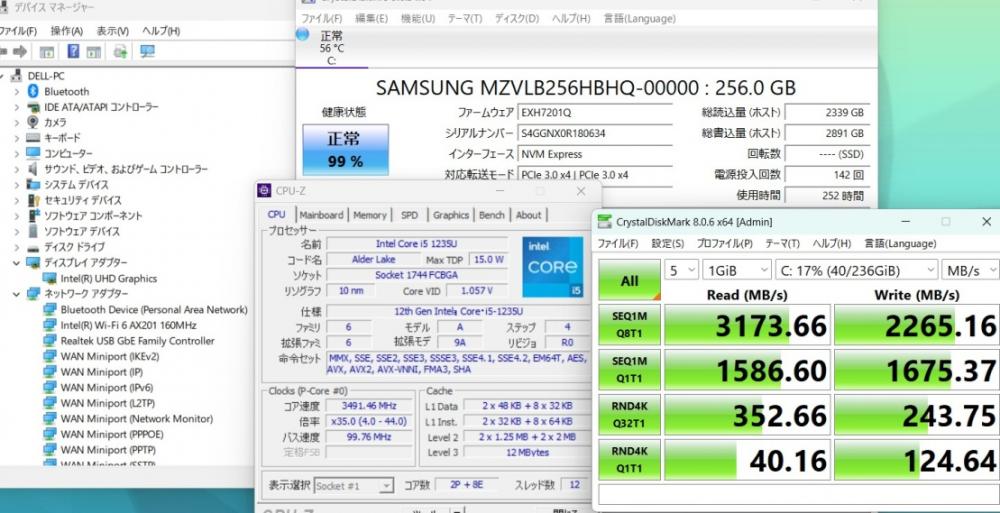Click the help icon in Device Manager toolbar

pyautogui.click(x=73, y=51)
